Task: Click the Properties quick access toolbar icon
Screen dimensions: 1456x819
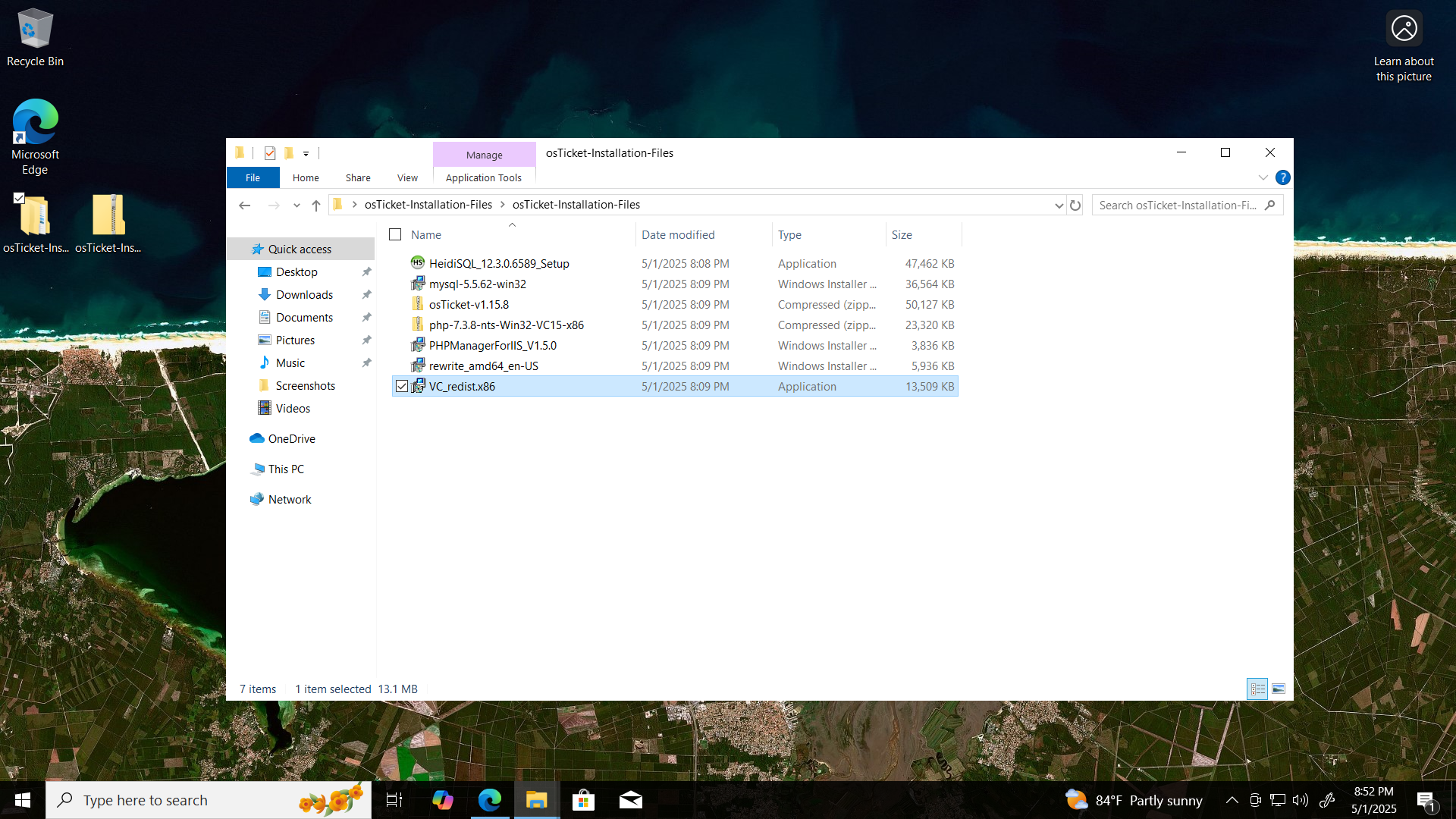Action: coord(269,153)
